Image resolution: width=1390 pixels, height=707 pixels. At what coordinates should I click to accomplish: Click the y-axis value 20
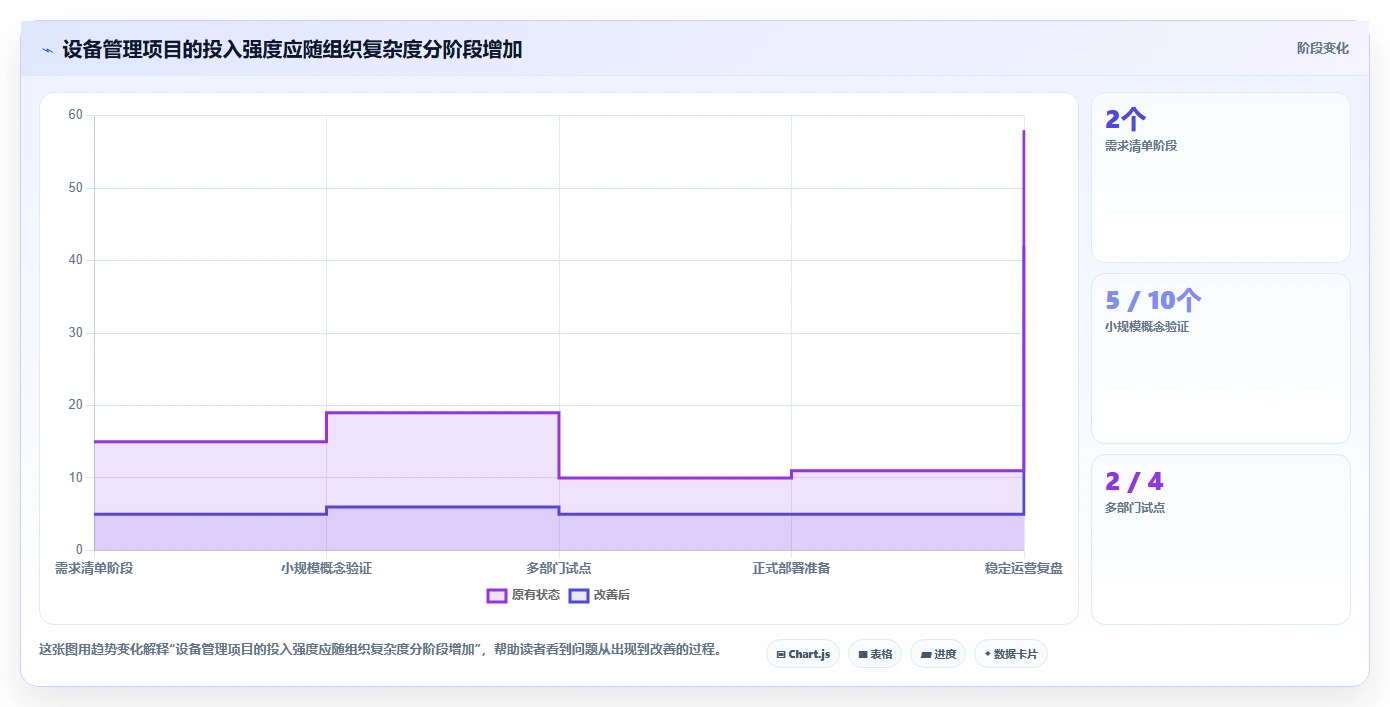(x=76, y=405)
